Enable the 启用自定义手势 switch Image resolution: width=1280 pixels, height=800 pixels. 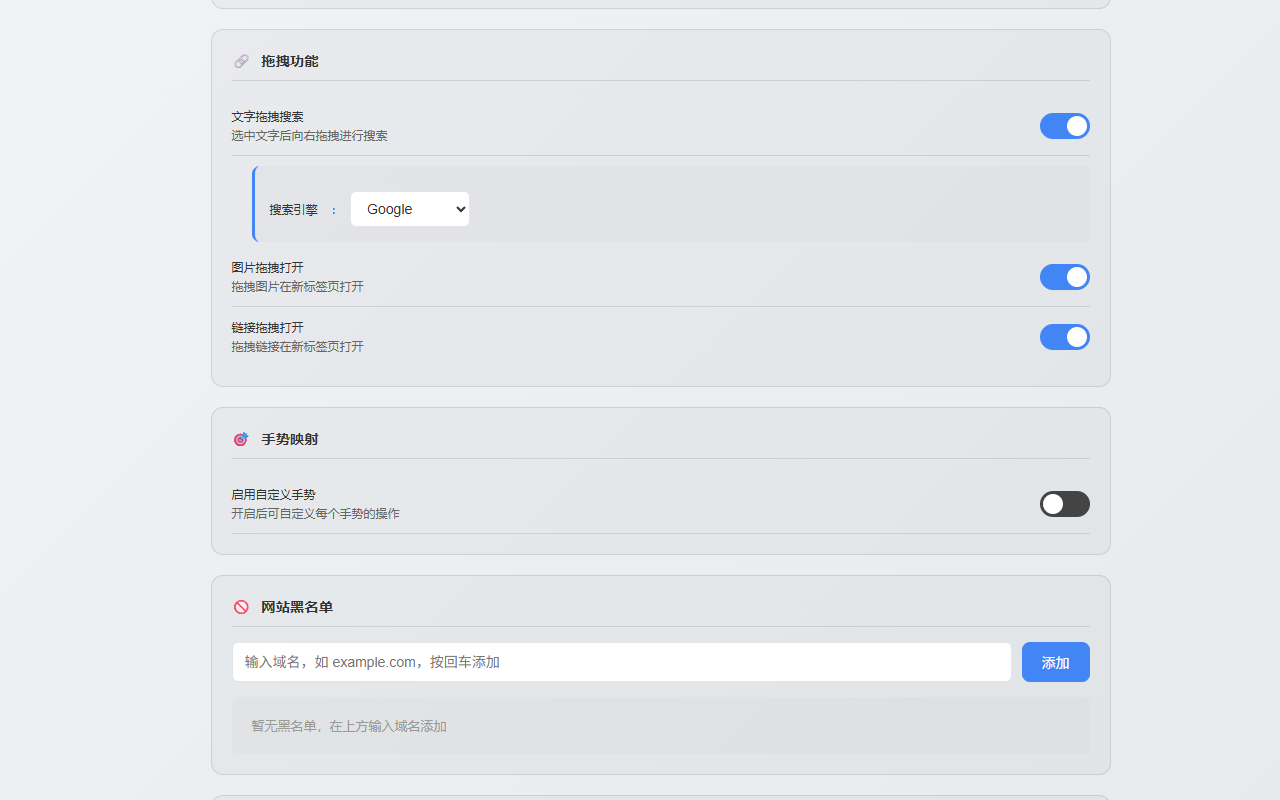pos(1064,504)
